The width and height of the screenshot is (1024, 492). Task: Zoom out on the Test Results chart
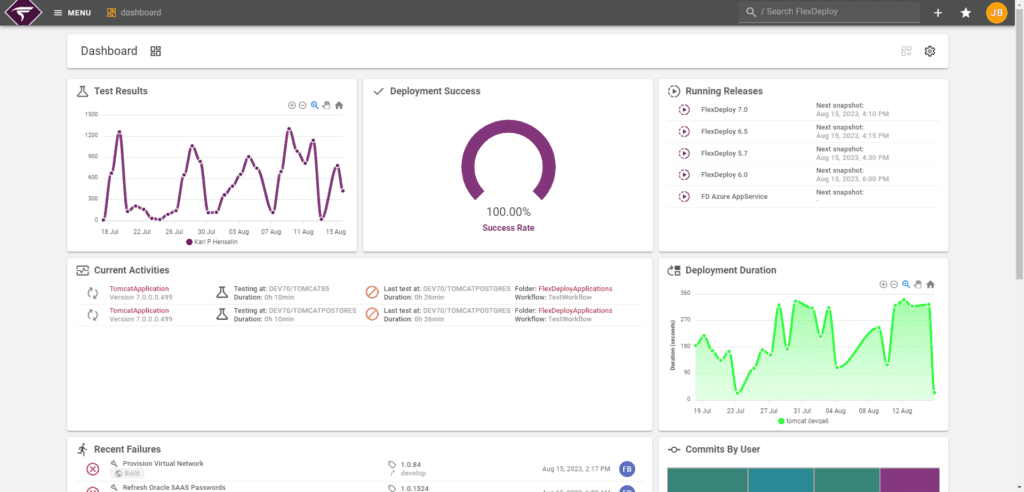pyautogui.click(x=302, y=105)
